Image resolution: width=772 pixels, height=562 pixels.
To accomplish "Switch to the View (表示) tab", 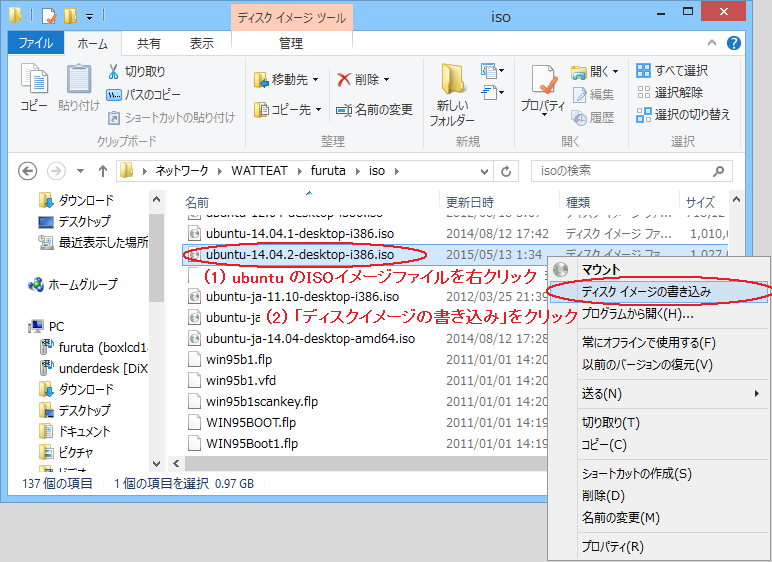I will pos(202,44).
